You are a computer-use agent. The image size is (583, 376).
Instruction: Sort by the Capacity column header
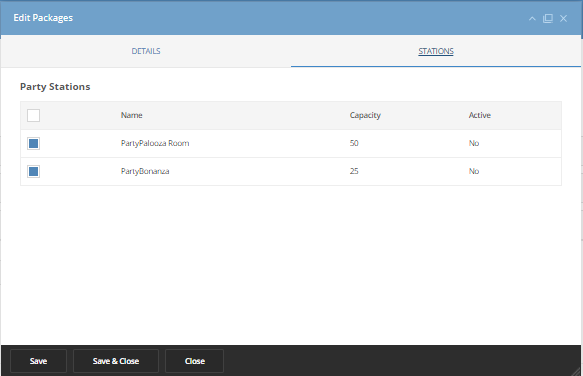click(x=365, y=115)
